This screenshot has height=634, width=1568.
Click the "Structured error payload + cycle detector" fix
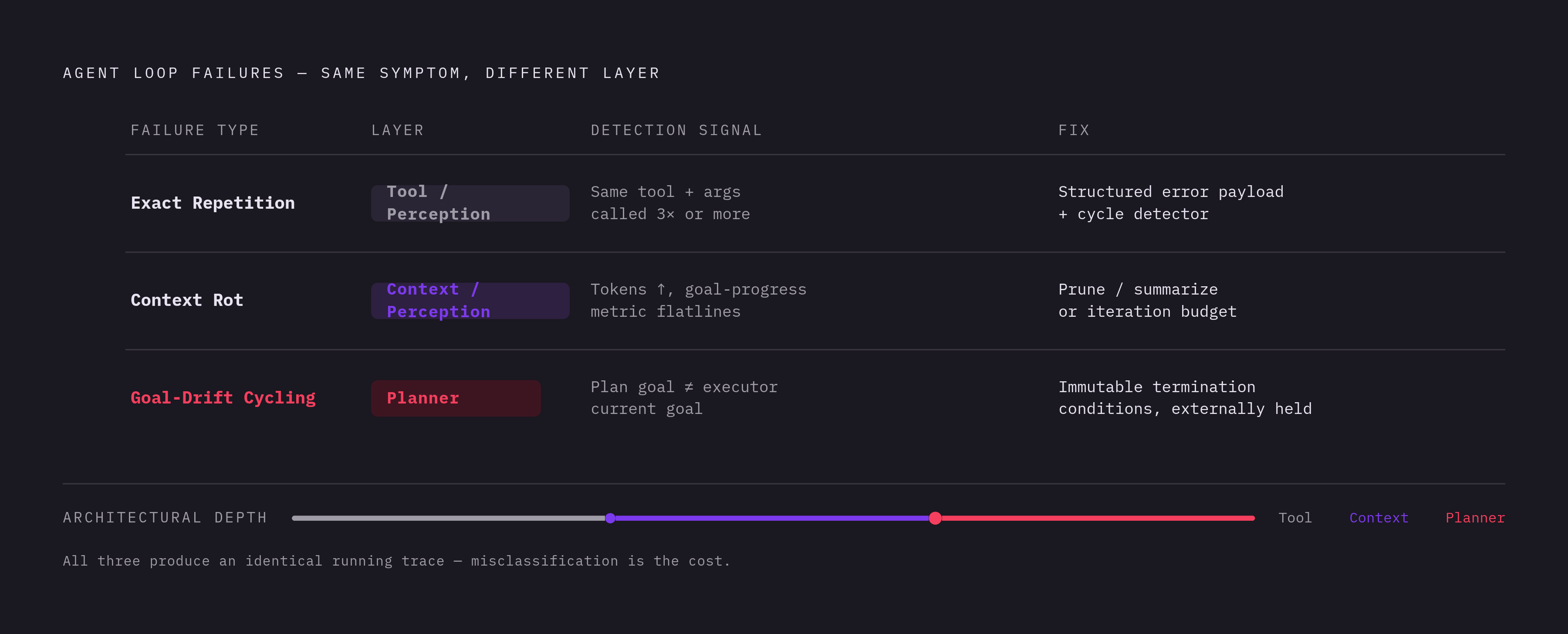1170,203
